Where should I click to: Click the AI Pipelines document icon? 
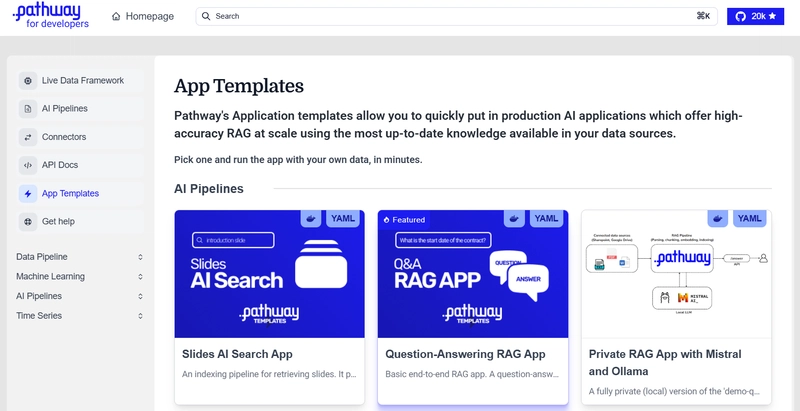(x=28, y=109)
